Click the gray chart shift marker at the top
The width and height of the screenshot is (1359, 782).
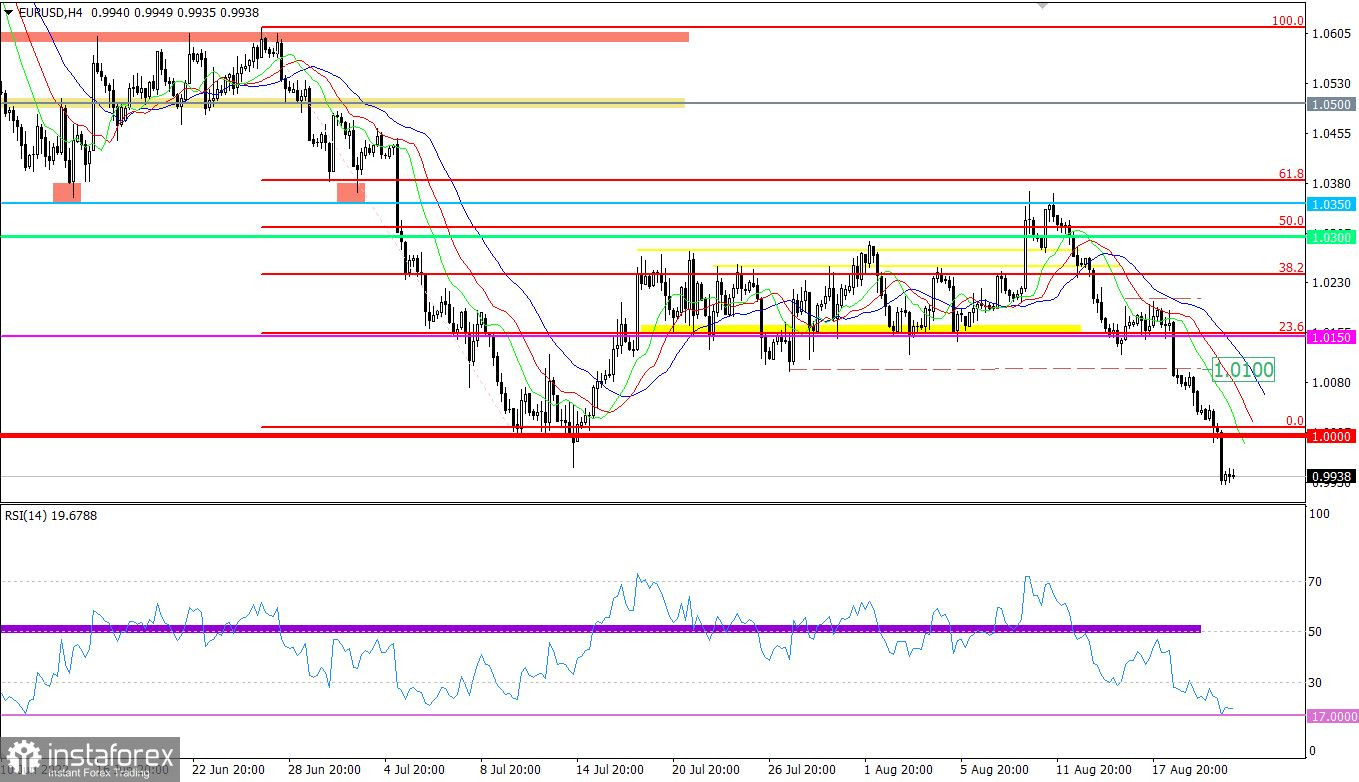point(1043,5)
